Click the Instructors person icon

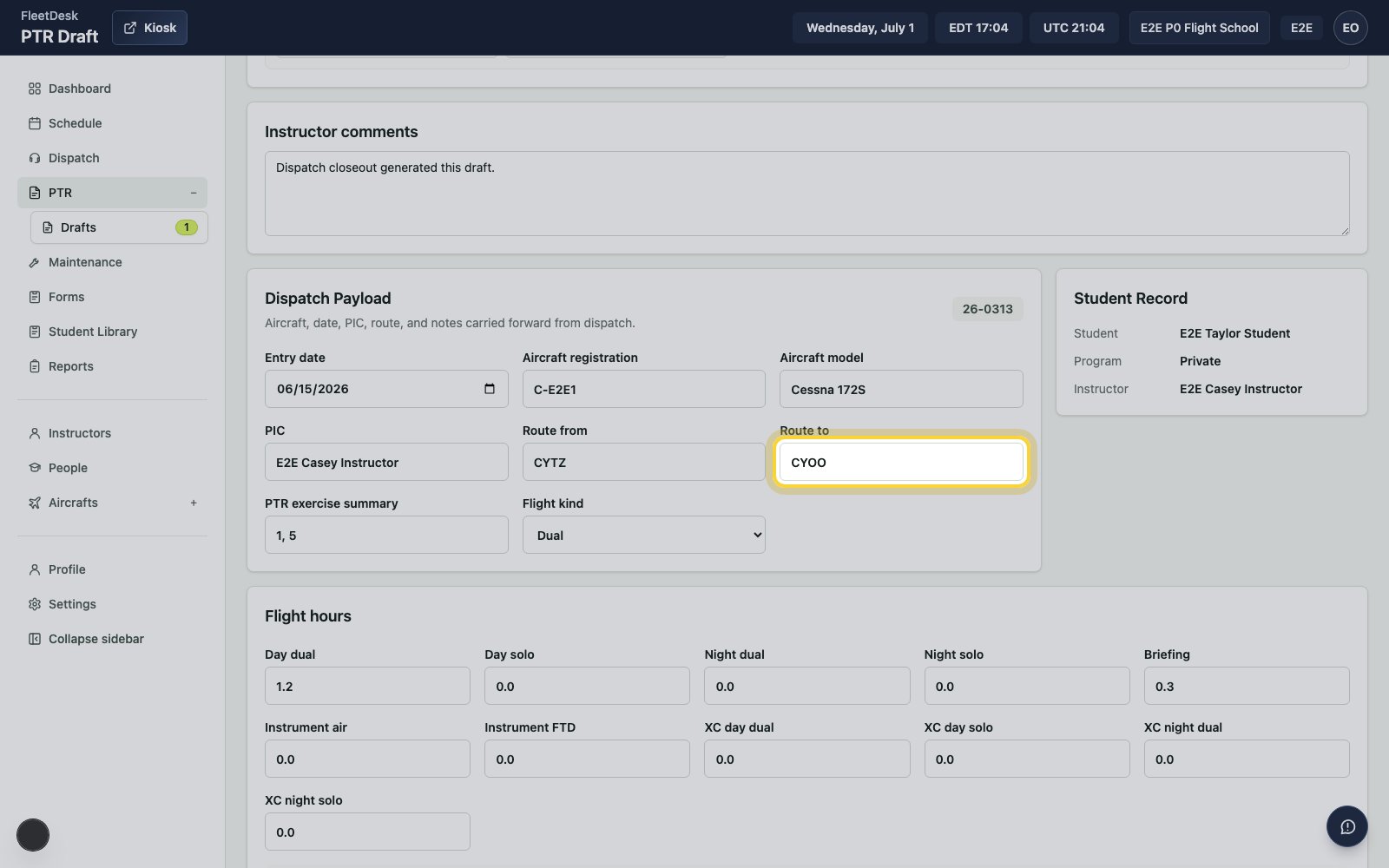click(35, 433)
